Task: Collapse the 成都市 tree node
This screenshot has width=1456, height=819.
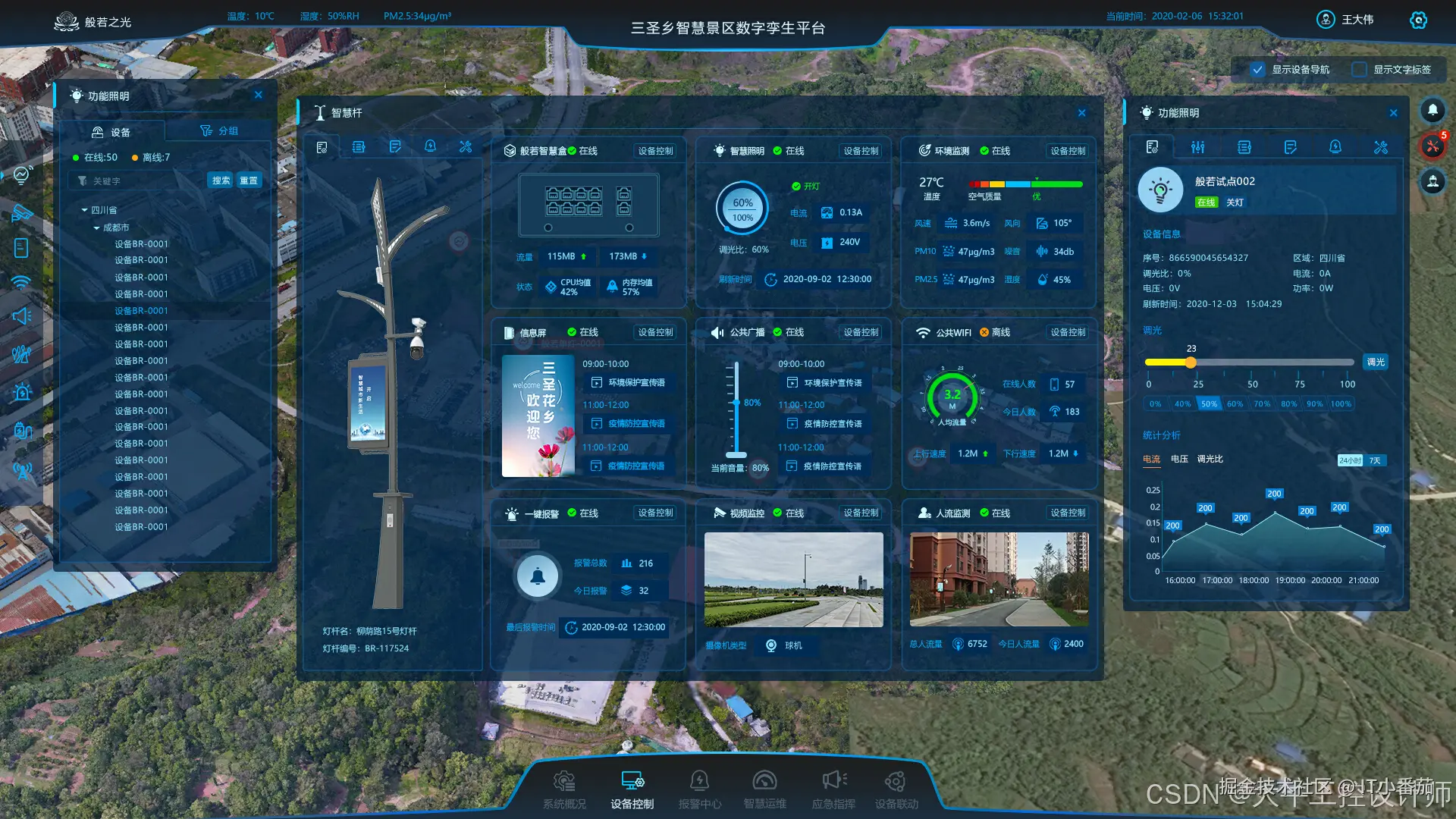Action: tap(96, 227)
